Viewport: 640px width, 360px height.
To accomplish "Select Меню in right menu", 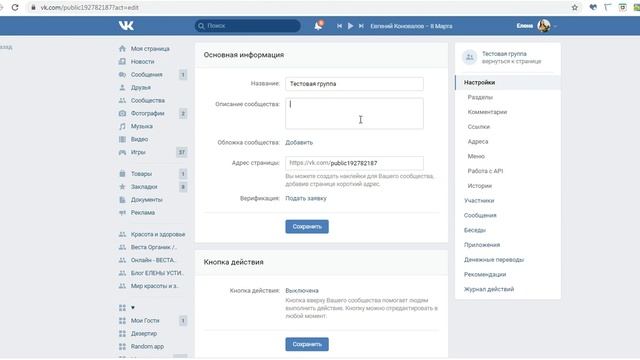I will pyautogui.click(x=476, y=156).
